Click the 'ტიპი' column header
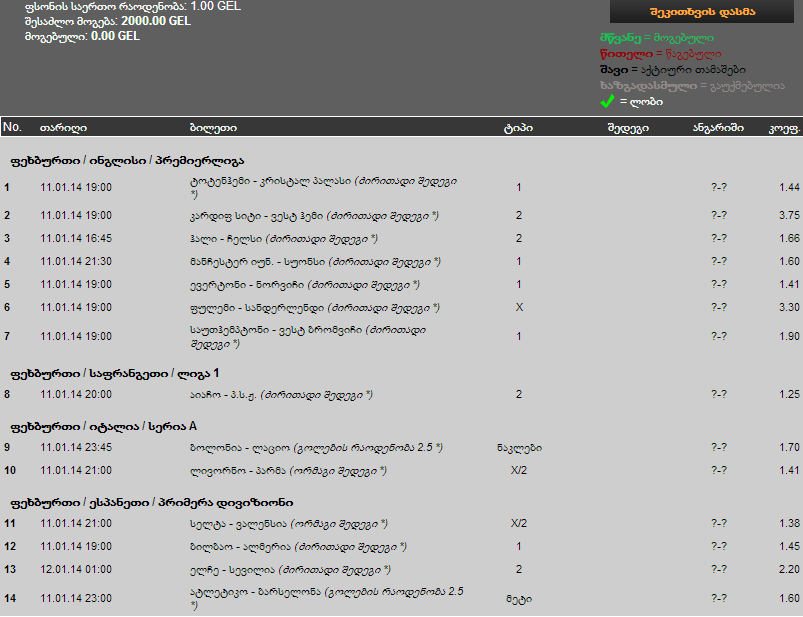Screen dimensions: 803x617 pyautogui.click(x=518, y=127)
